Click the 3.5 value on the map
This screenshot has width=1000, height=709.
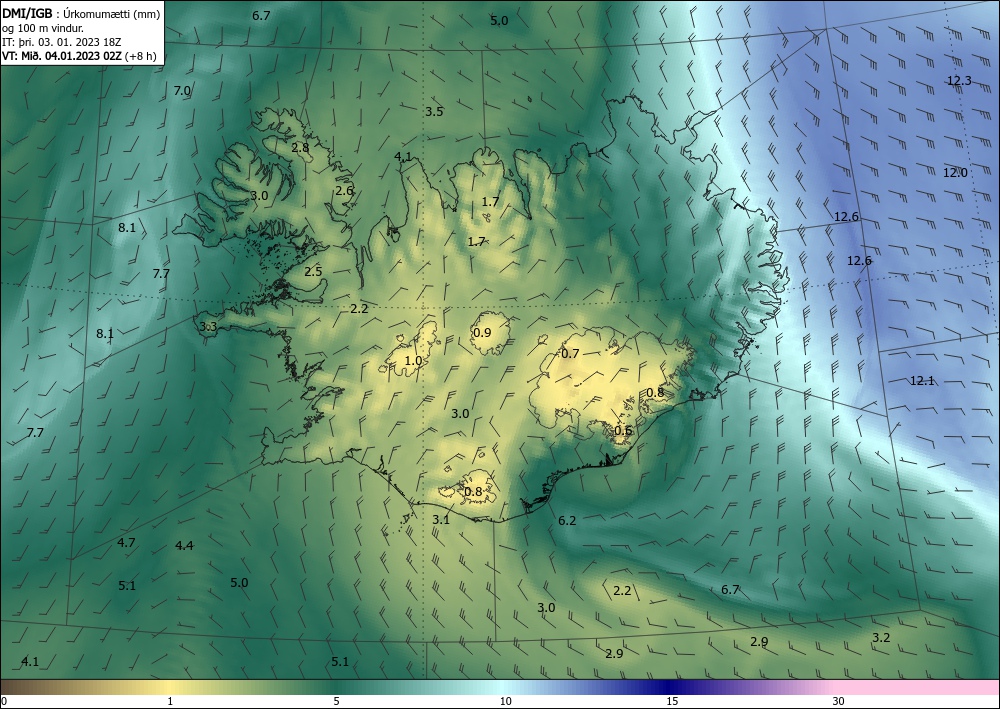point(434,112)
